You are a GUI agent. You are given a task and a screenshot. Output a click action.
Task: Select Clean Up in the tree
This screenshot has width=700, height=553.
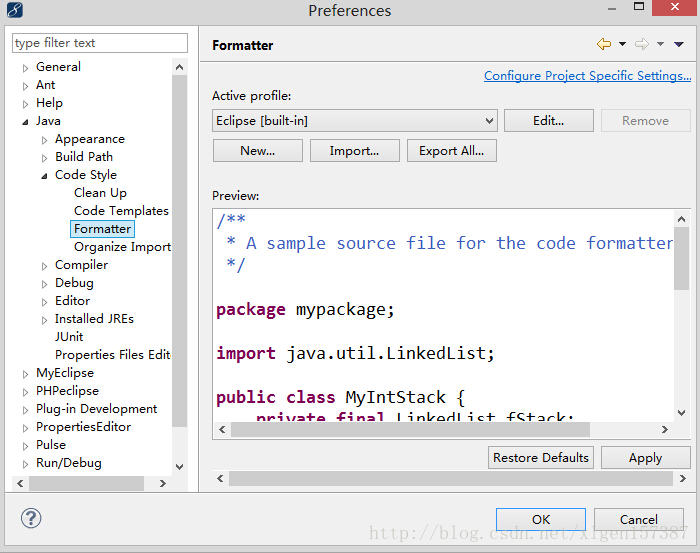tap(100, 193)
